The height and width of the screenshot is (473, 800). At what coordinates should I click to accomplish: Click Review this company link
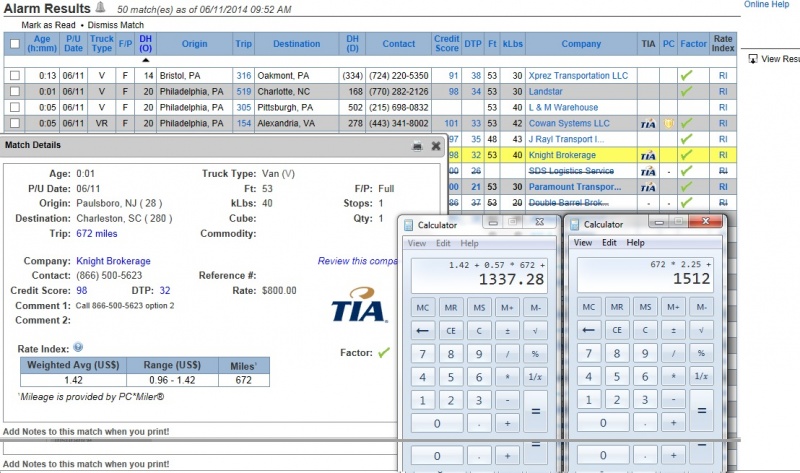357,261
